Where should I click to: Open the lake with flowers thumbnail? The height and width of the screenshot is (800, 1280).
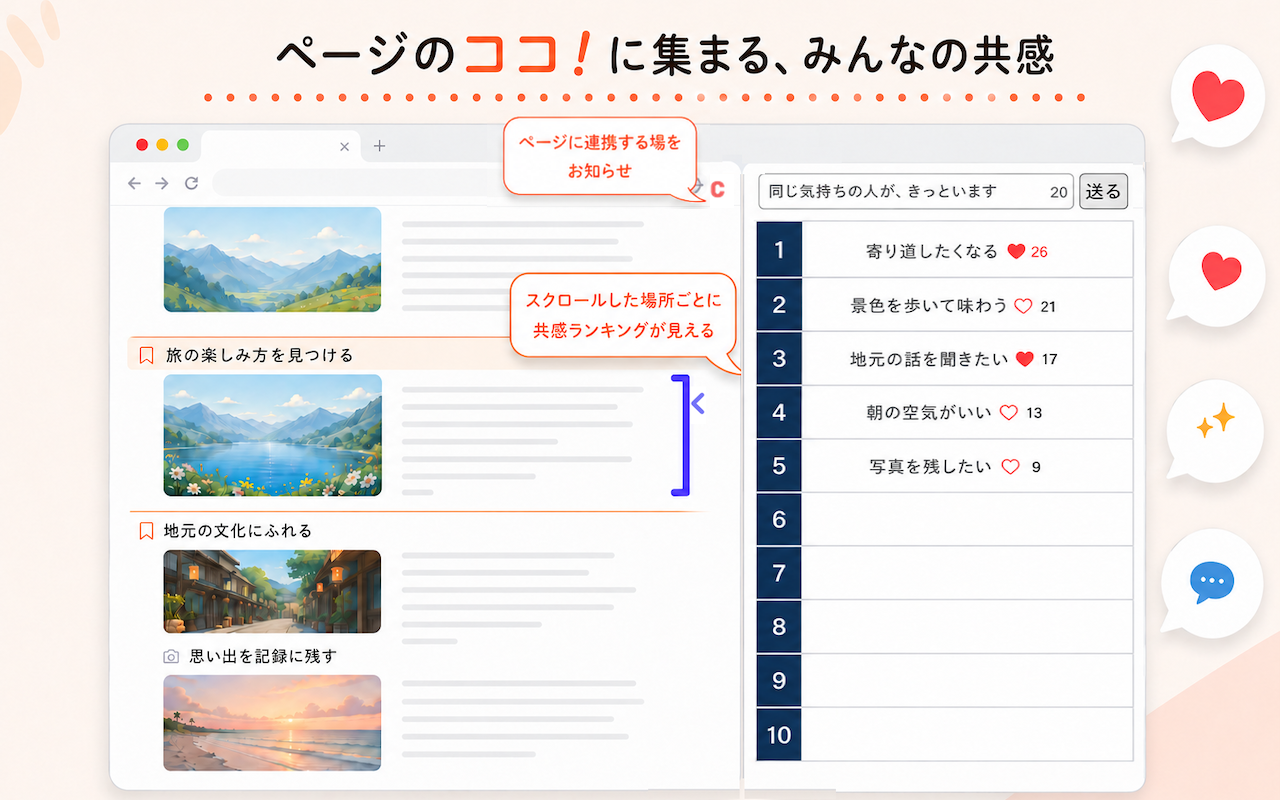point(272,435)
